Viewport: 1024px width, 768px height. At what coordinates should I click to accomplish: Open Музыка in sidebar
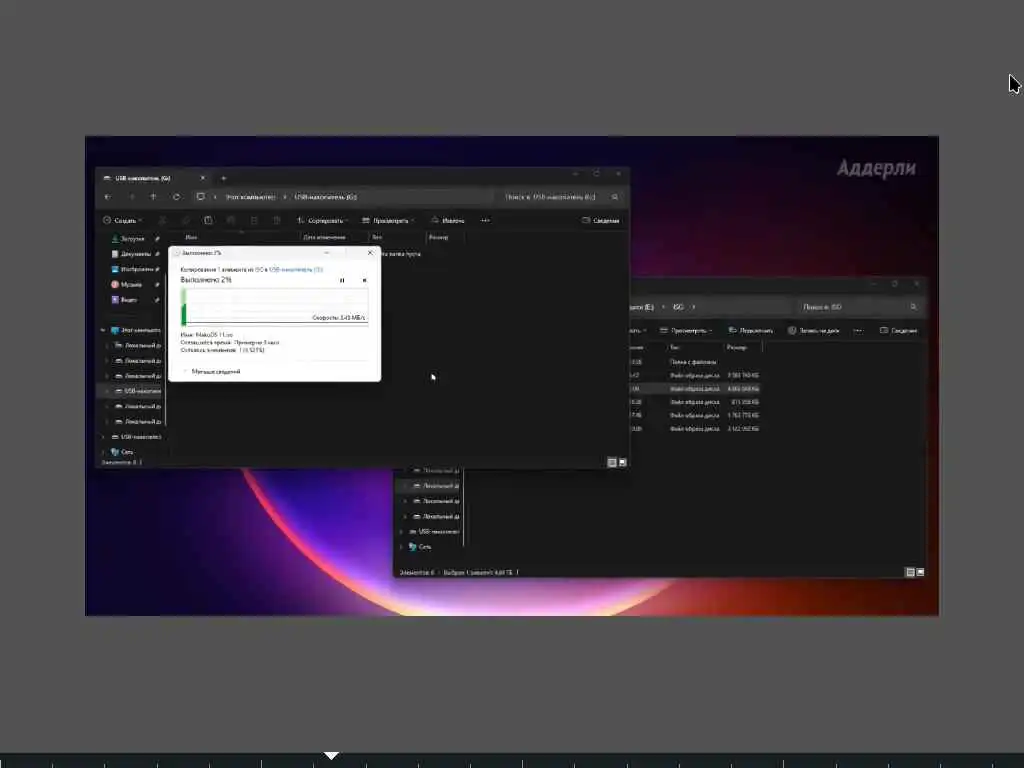pyautogui.click(x=127, y=285)
